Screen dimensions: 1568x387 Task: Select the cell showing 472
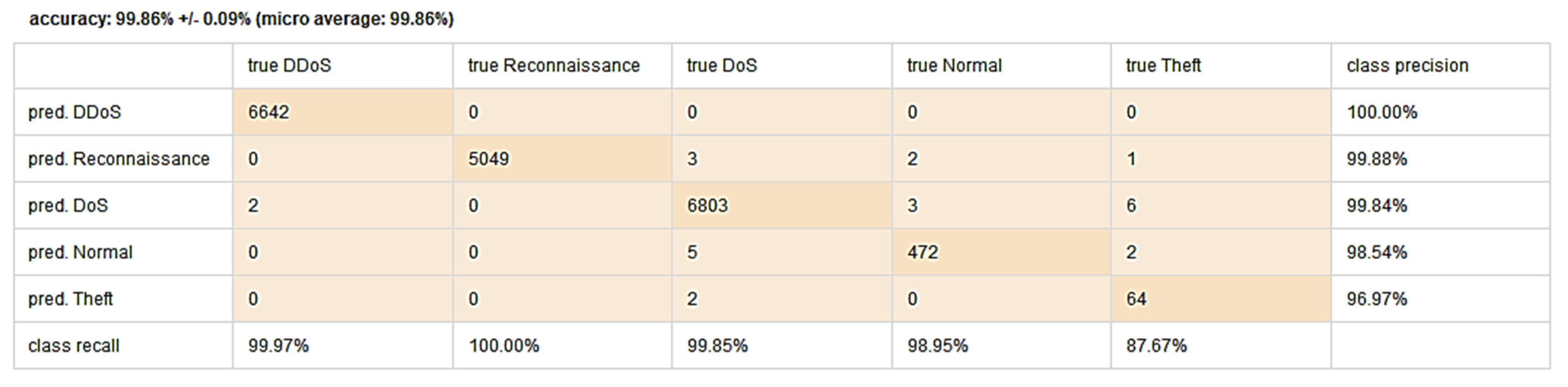click(923, 252)
